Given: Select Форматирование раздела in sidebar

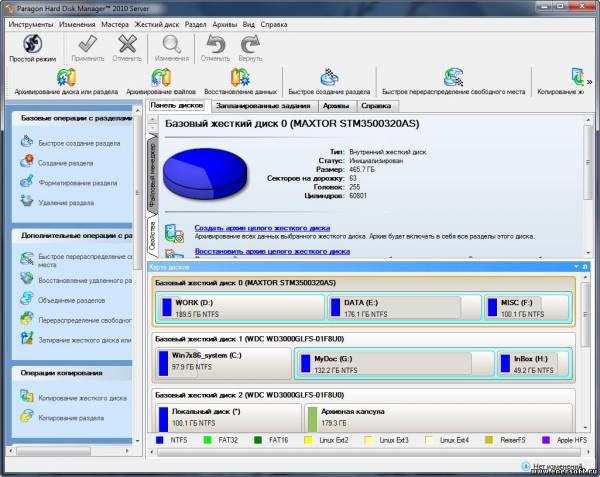Looking at the screenshot, I should pos(69,182).
